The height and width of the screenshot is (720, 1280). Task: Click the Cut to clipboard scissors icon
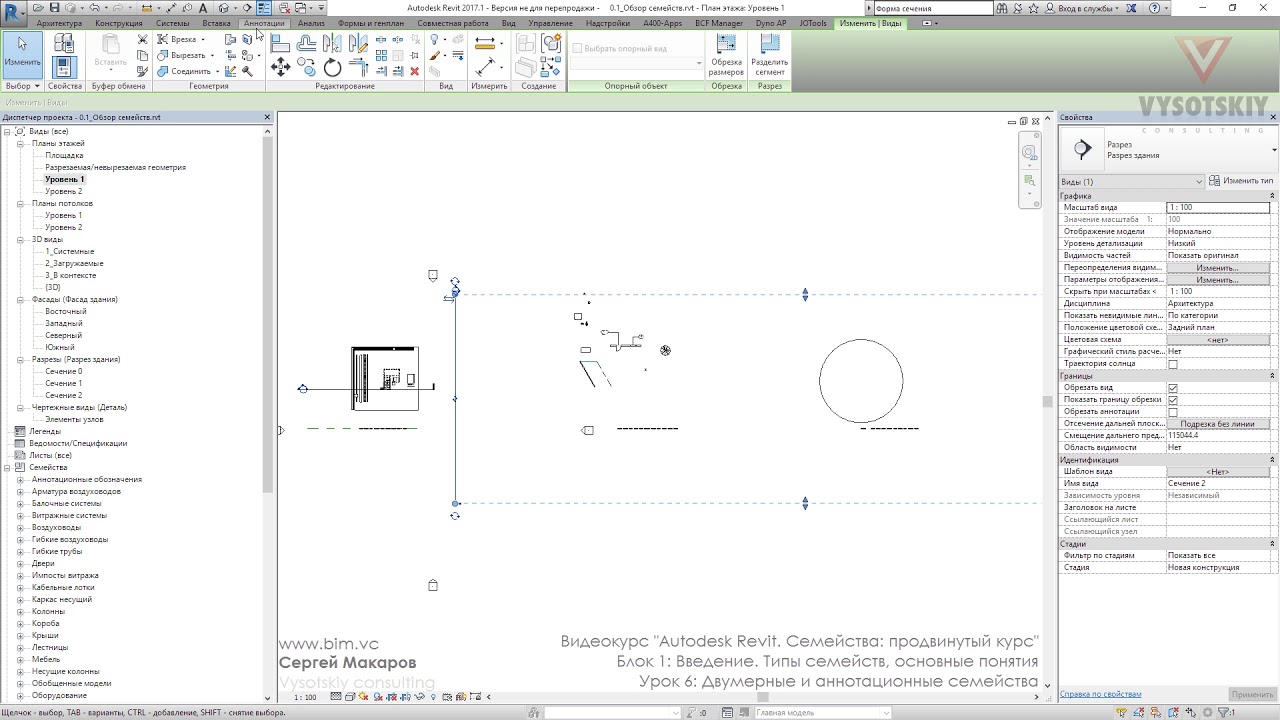point(142,40)
